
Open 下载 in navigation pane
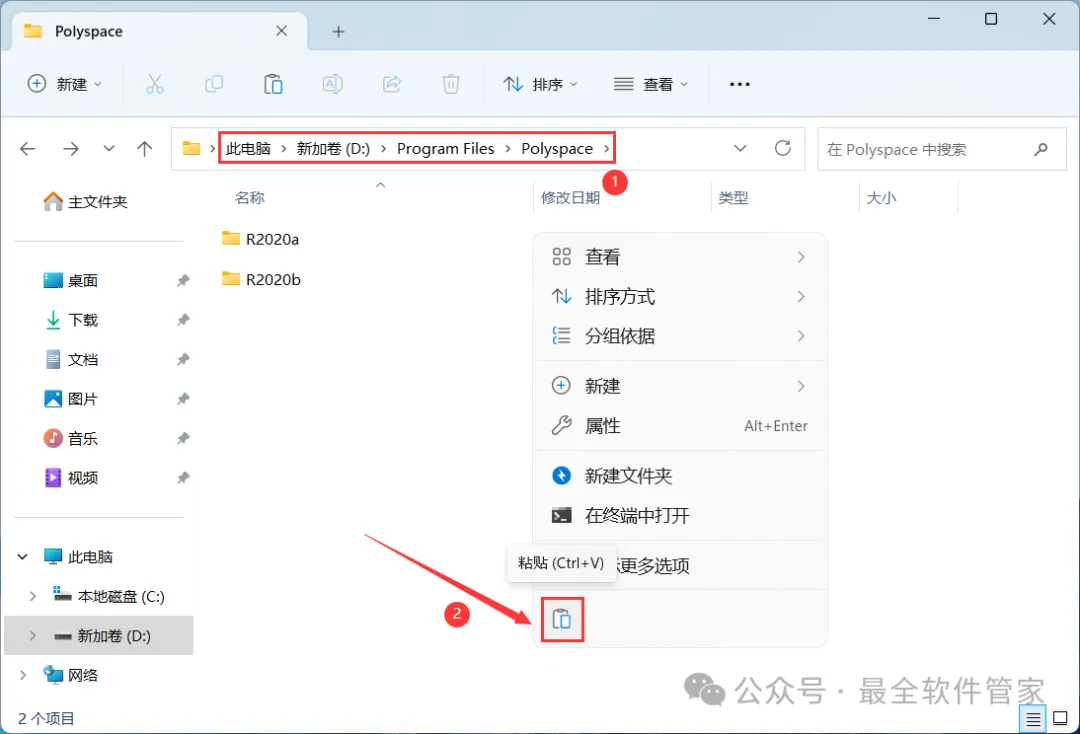click(x=71, y=319)
